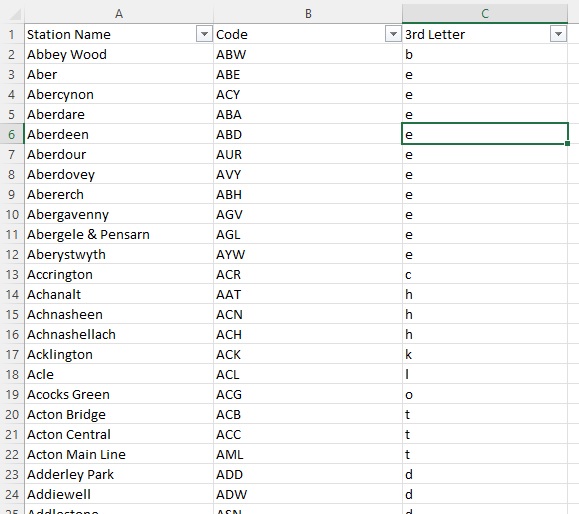Select the 'Aberystwyth' cell
Screen dimensions: 579x514
[x=119, y=254]
